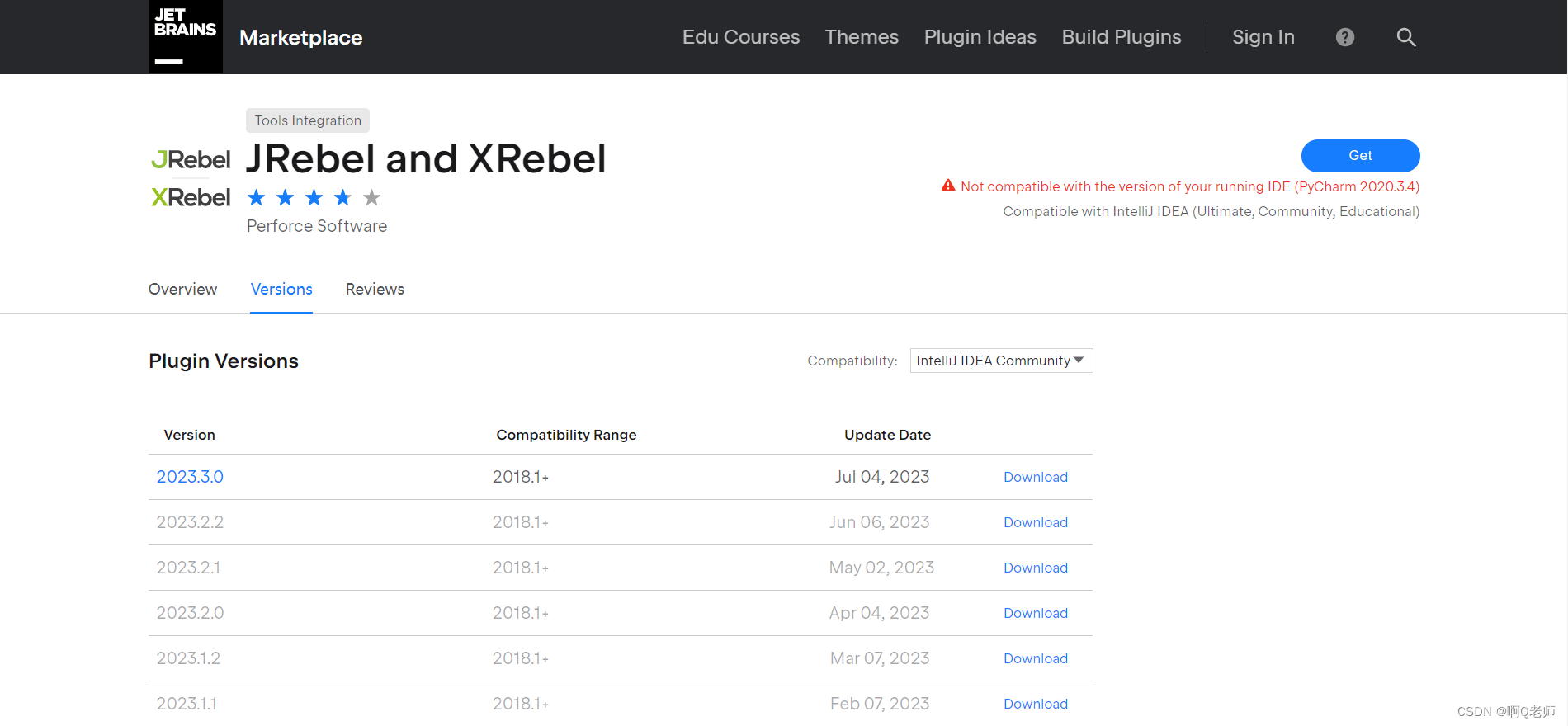Download version 2023.2.1
Viewport: 1568px width, 726px height.
[x=1036, y=568]
